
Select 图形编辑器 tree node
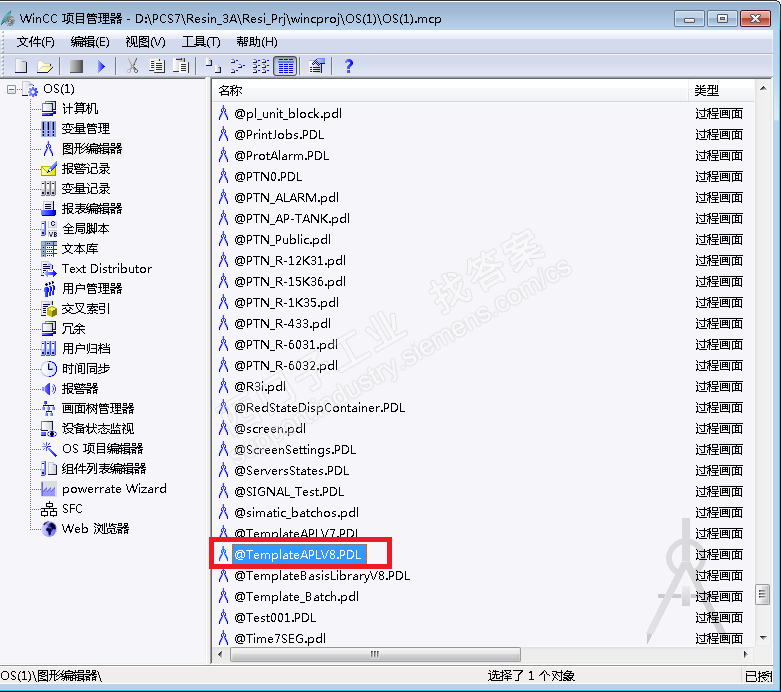point(92,148)
